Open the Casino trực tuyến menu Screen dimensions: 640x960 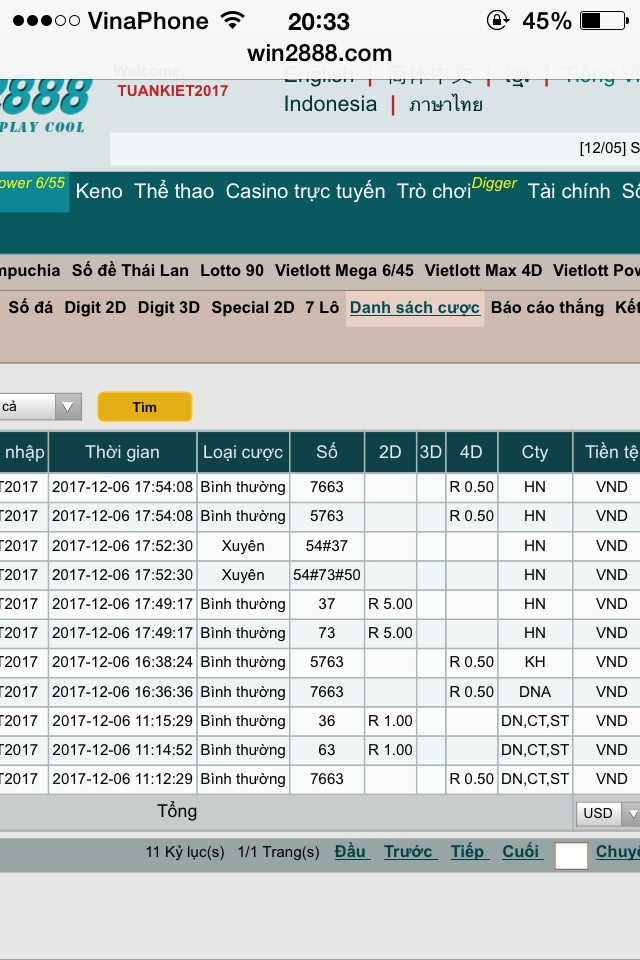point(305,191)
